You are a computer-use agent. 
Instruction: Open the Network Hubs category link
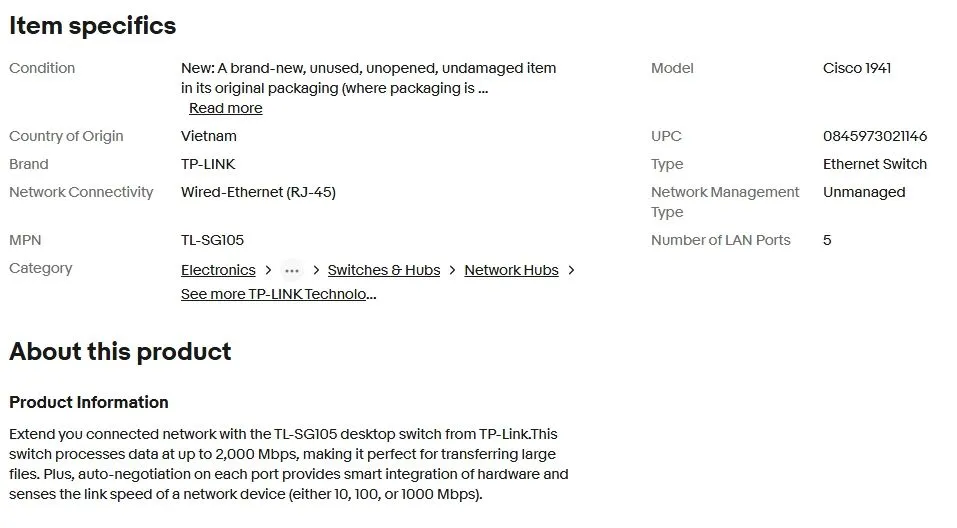pyautogui.click(x=511, y=270)
